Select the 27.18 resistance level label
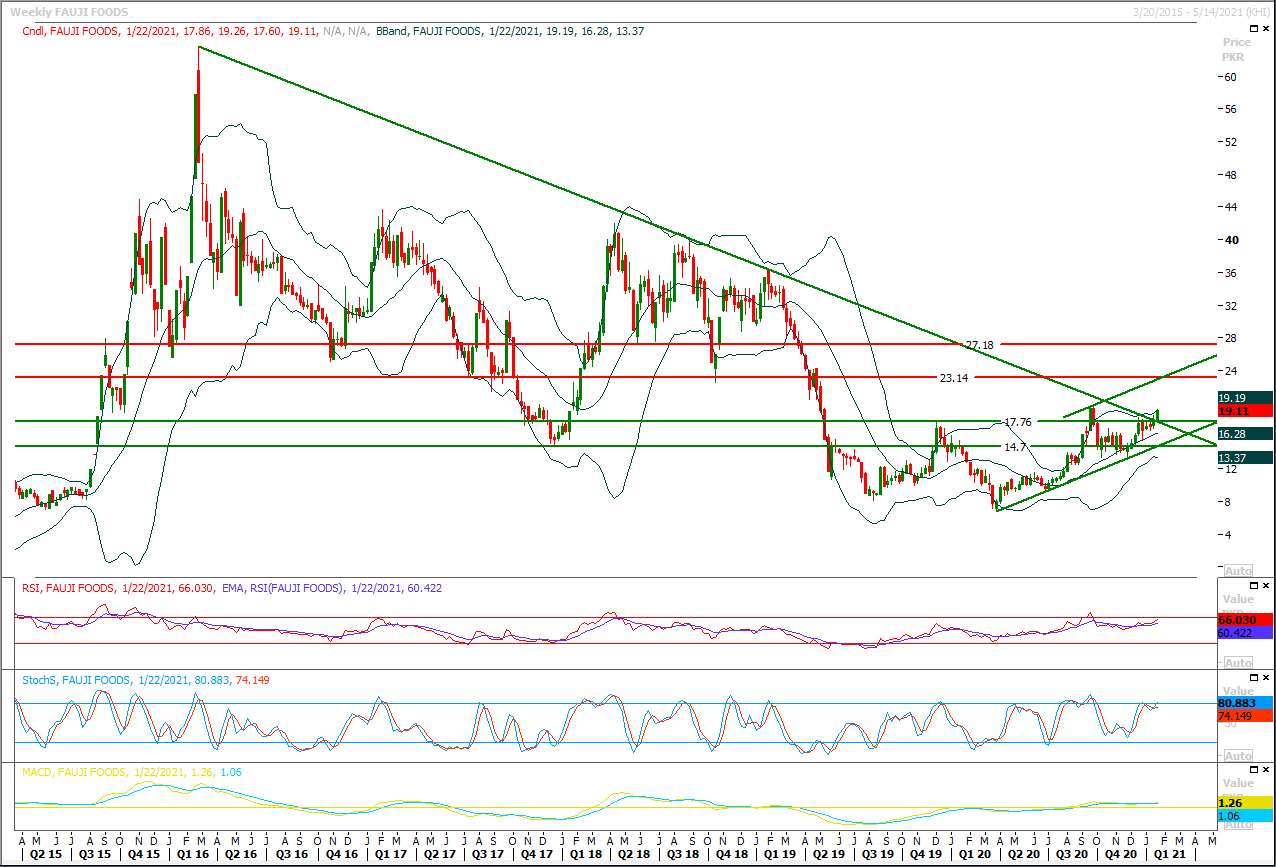 click(x=979, y=345)
